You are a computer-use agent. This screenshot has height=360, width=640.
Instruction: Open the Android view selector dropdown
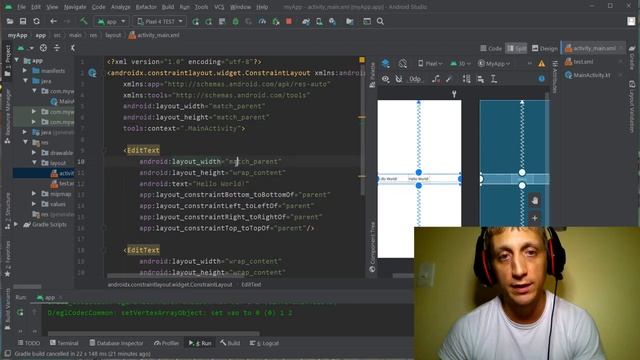click(25, 48)
